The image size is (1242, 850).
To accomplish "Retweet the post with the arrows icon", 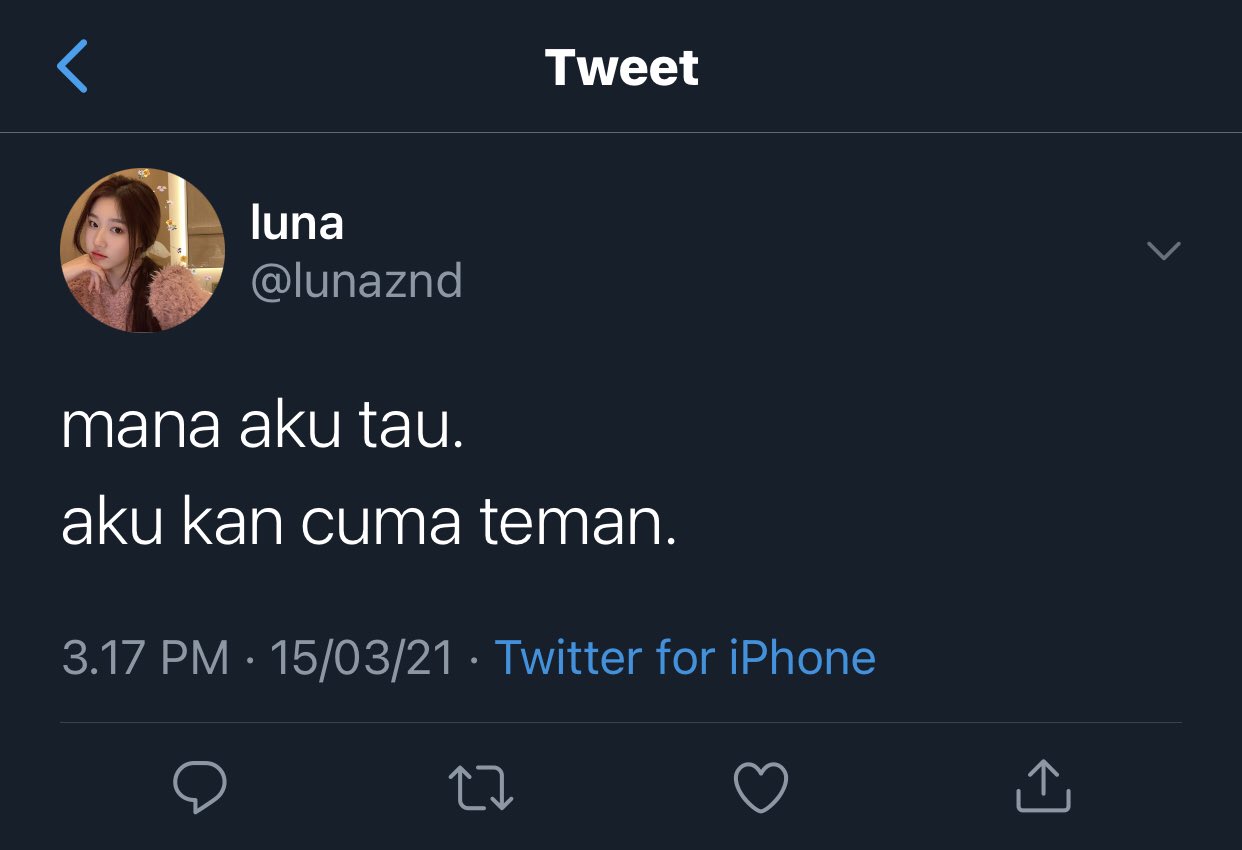I will (481, 787).
